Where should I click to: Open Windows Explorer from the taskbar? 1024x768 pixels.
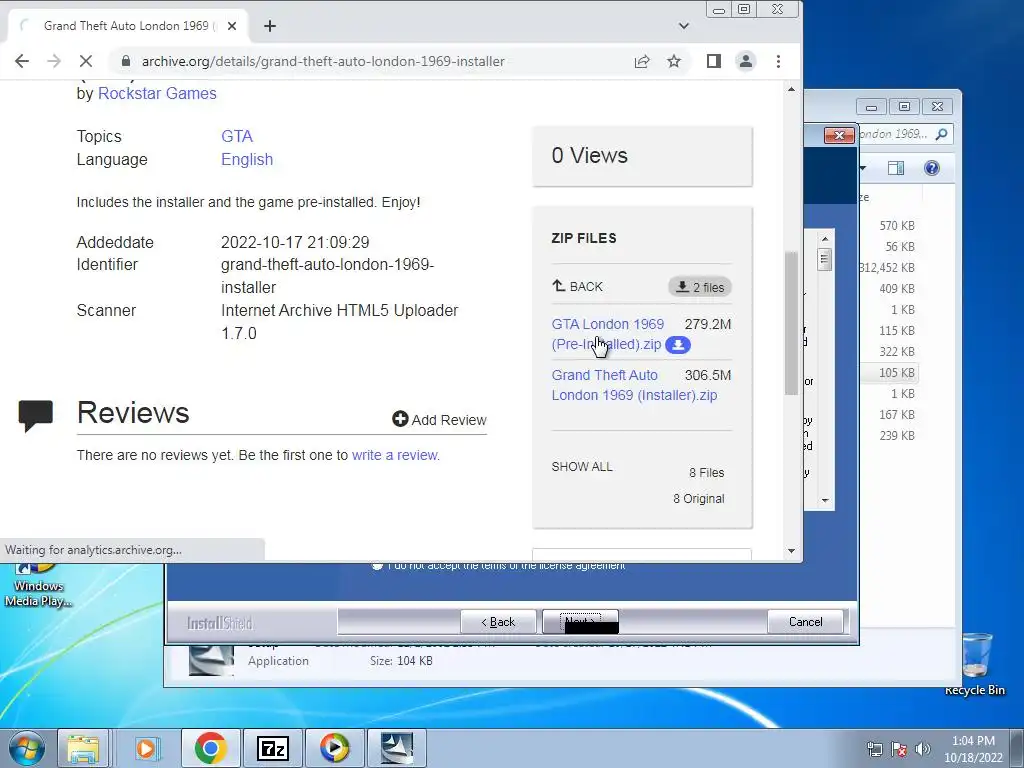(83, 748)
